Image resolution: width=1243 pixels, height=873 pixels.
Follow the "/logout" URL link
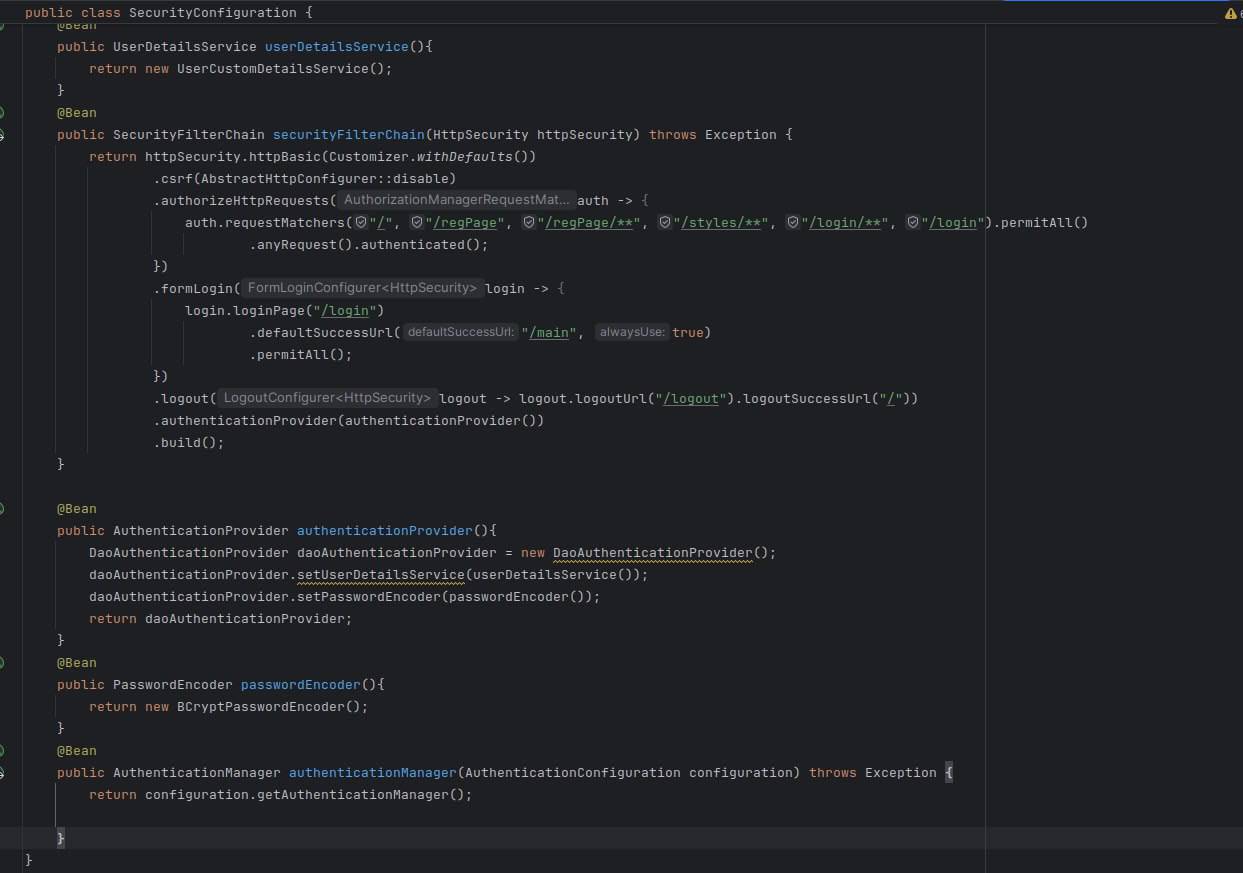coord(693,398)
